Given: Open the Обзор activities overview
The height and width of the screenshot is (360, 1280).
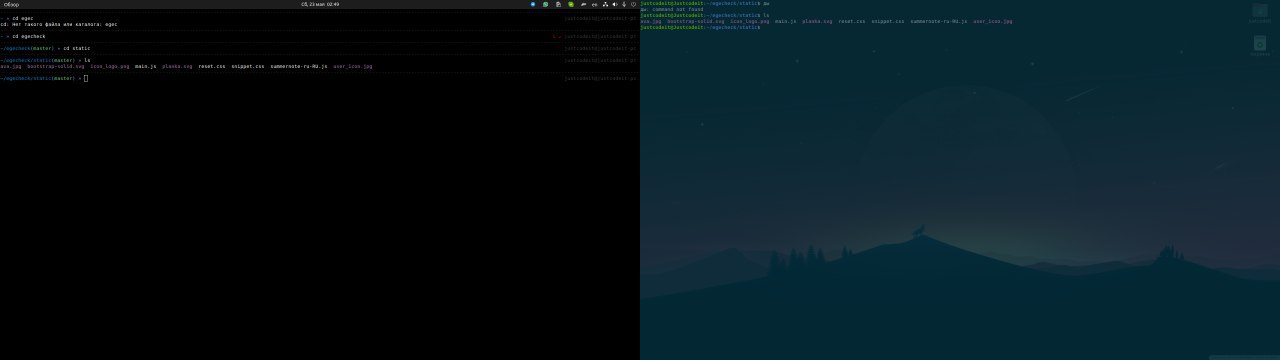Looking at the screenshot, I should click(11, 4).
